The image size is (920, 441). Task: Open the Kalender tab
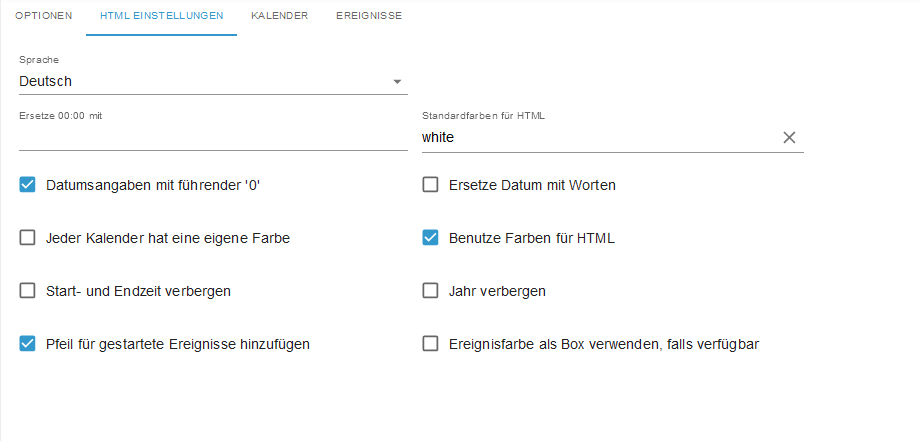tap(279, 16)
